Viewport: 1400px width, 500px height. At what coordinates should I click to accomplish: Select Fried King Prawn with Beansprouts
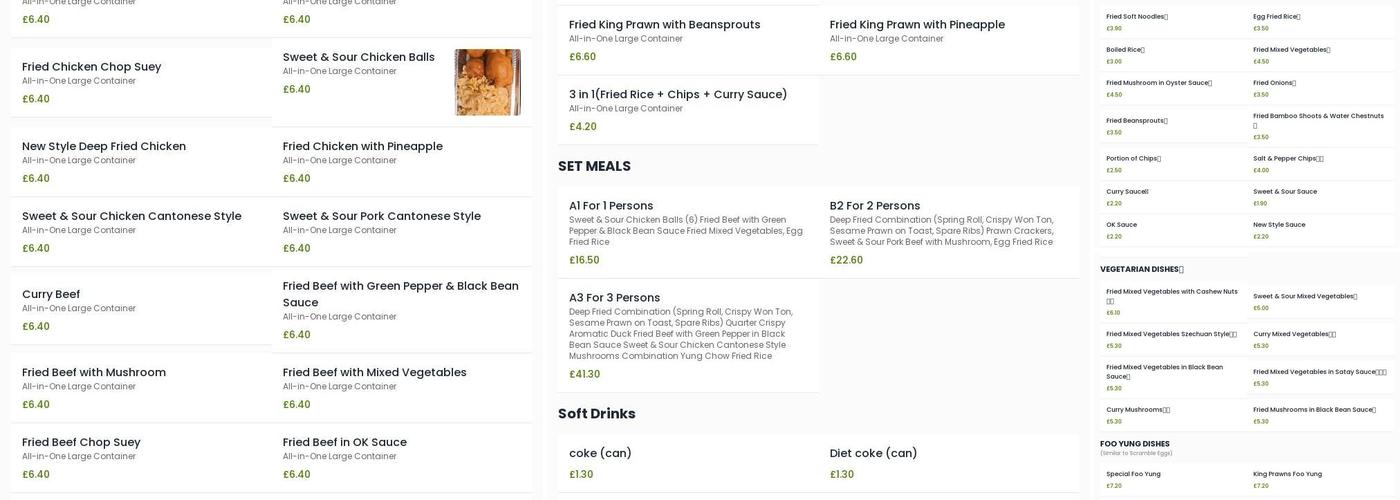(664, 25)
